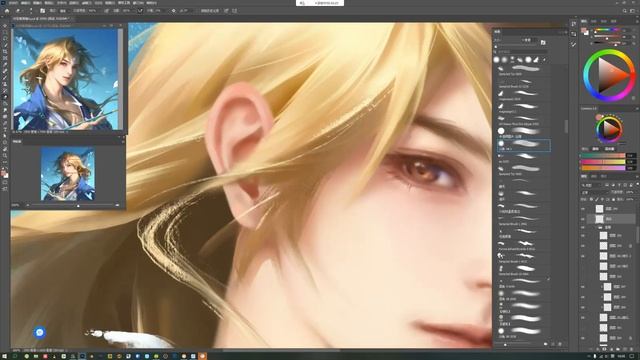The image size is (640, 360).
Task: Click the top icon in the collapsed panel strip
Action: pos(573,24)
